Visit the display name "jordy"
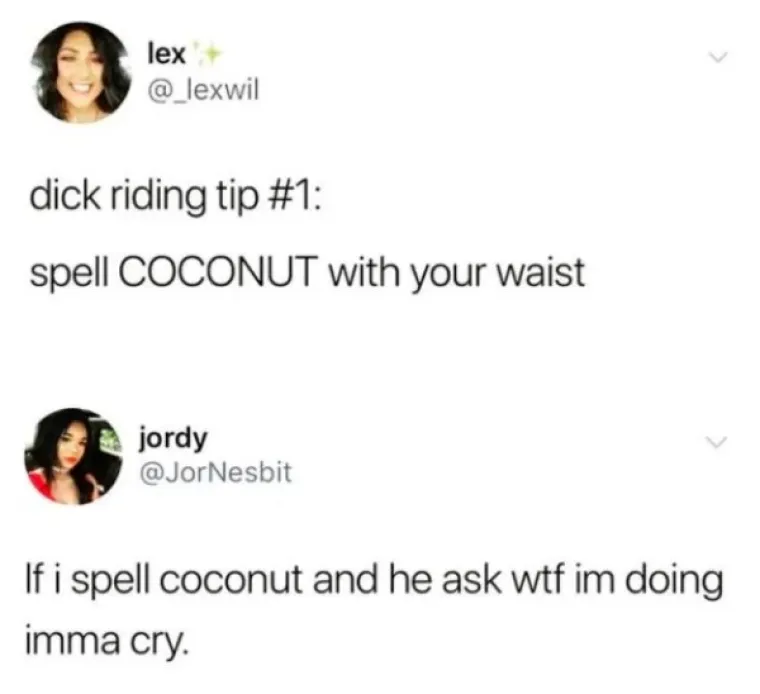 [x=174, y=440]
